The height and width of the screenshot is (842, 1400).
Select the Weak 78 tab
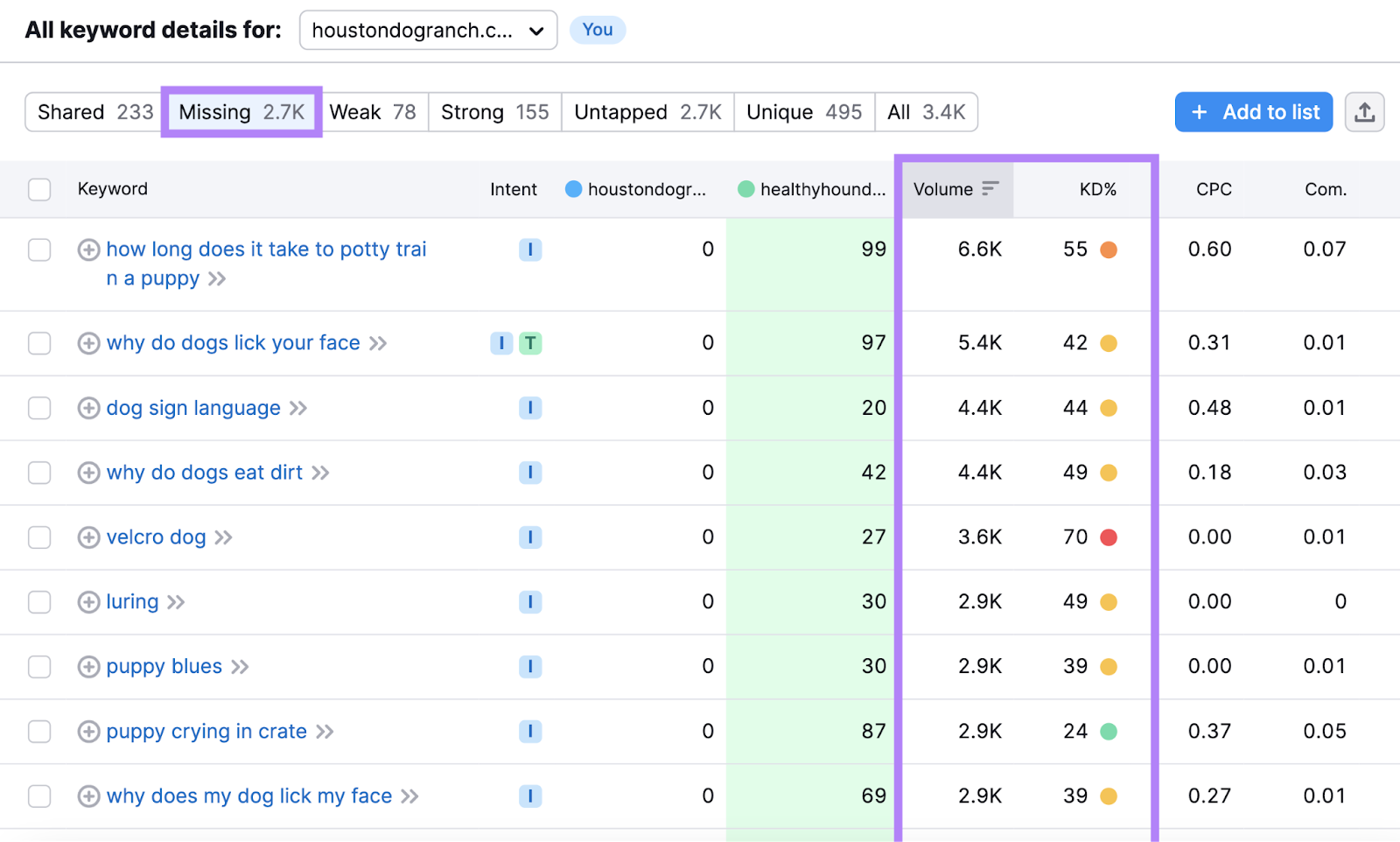tap(373, 112)
